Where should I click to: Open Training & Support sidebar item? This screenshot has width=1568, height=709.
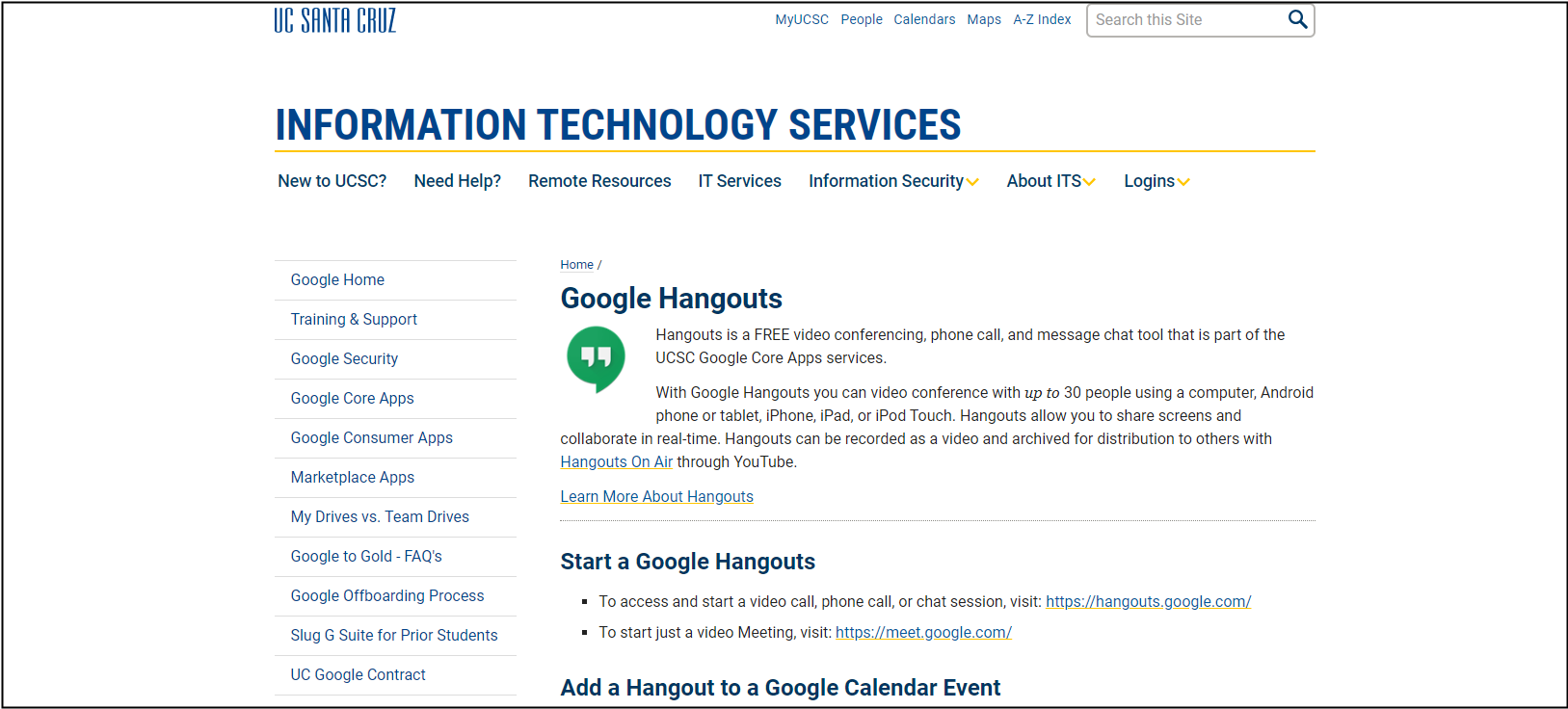354,320
